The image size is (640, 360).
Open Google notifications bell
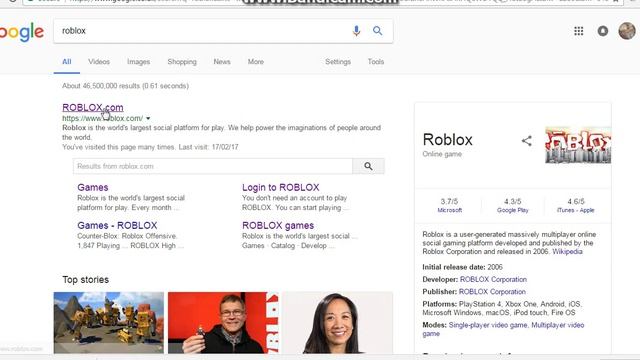click(602, 31)
